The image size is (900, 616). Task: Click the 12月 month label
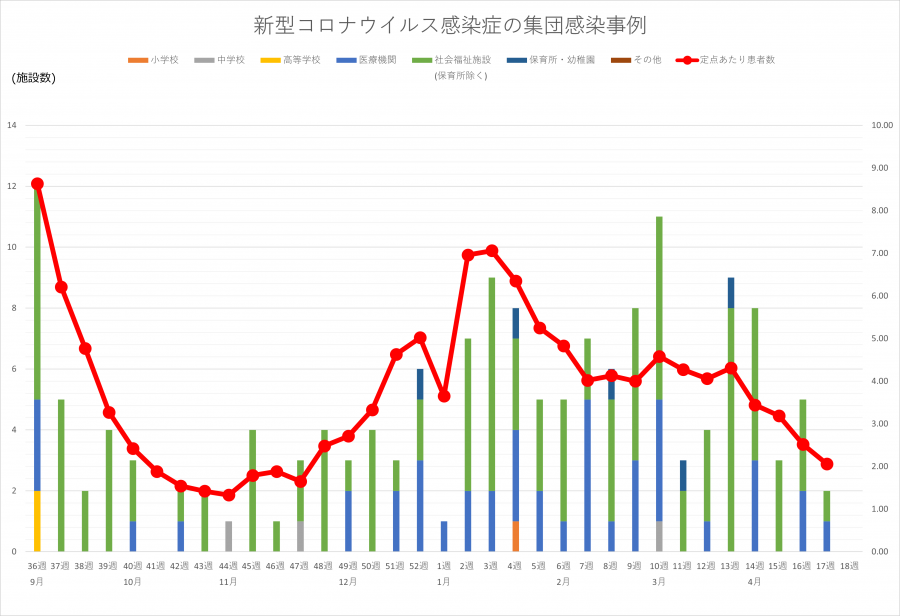tap(348, 582)
